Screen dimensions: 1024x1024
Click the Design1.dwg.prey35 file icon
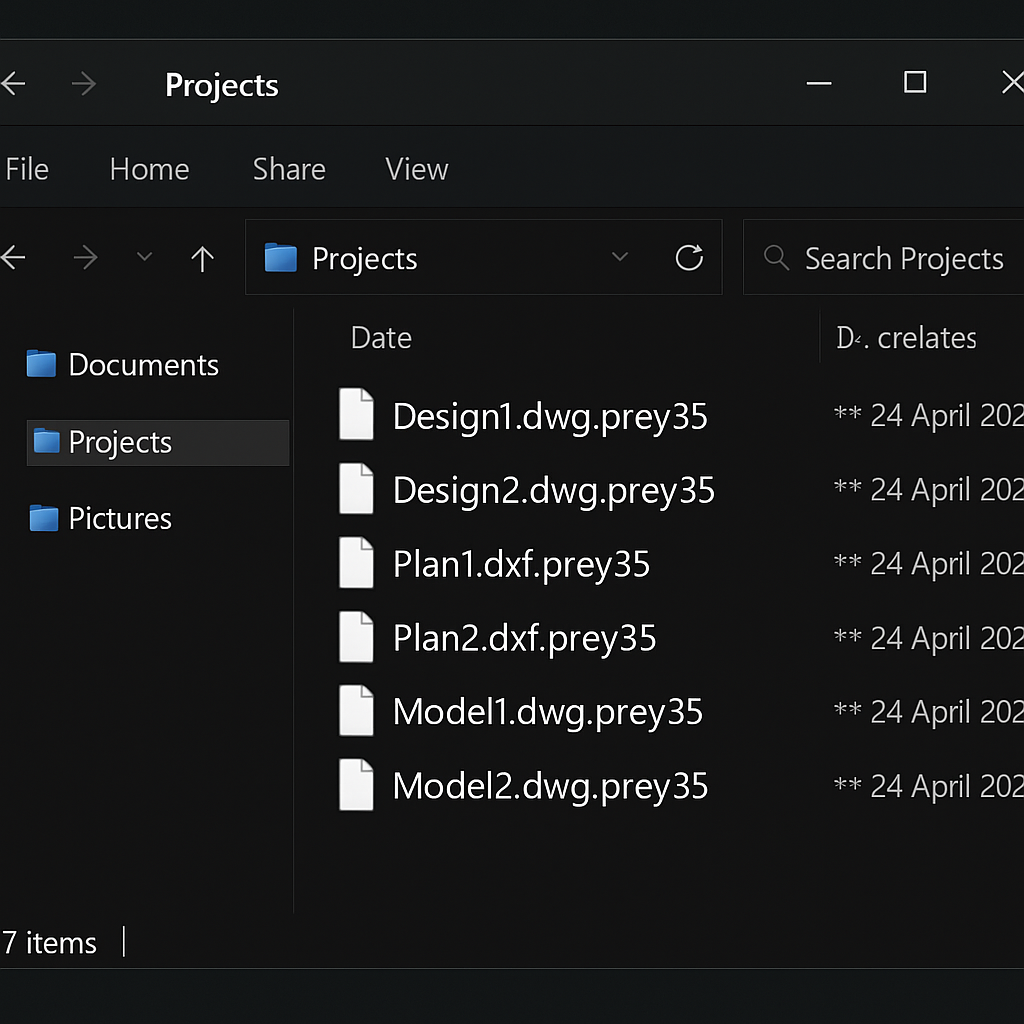point(356,415)
